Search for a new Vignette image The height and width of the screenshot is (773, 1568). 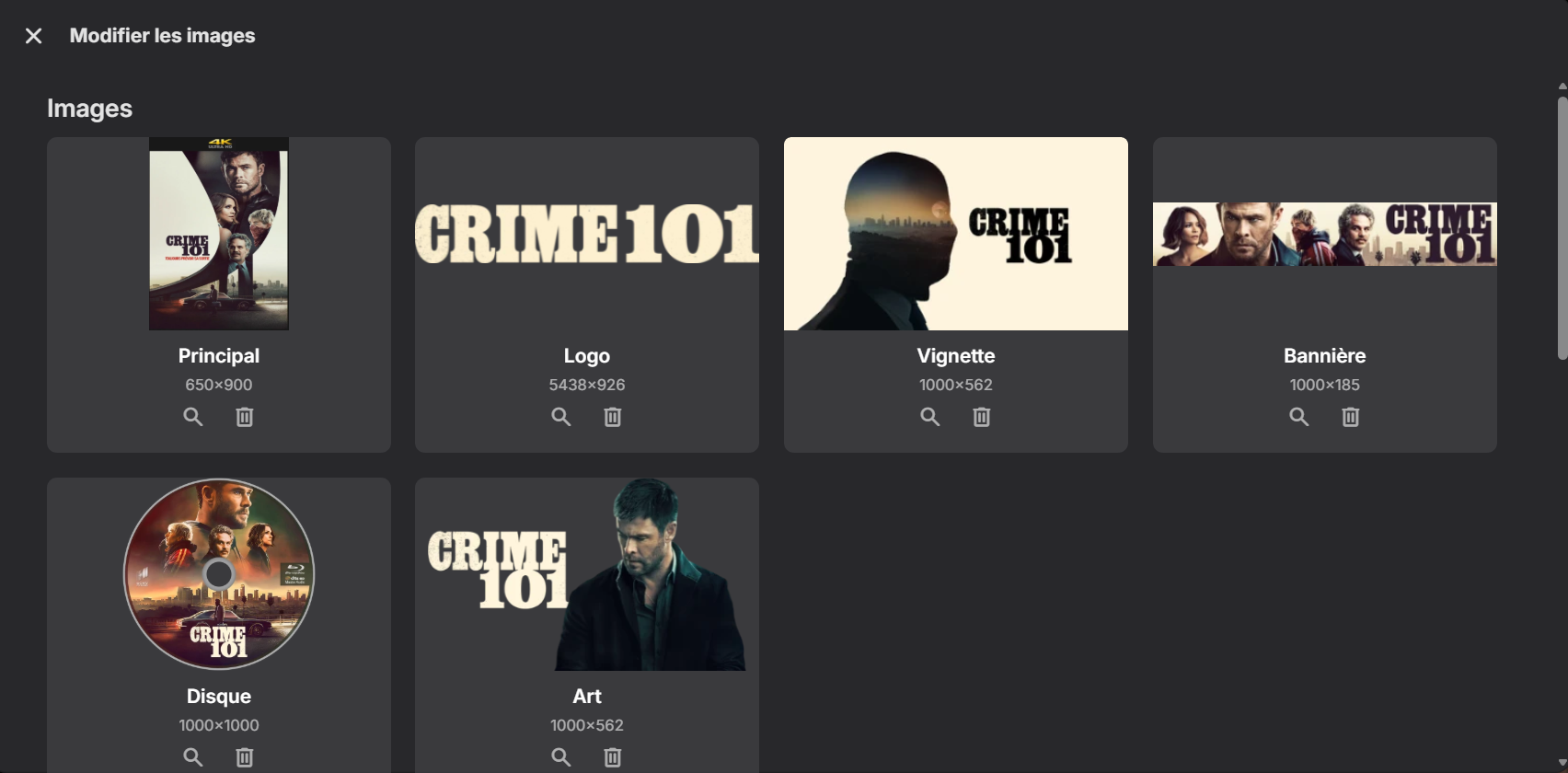pyautogui.click(x=930, y=417)
